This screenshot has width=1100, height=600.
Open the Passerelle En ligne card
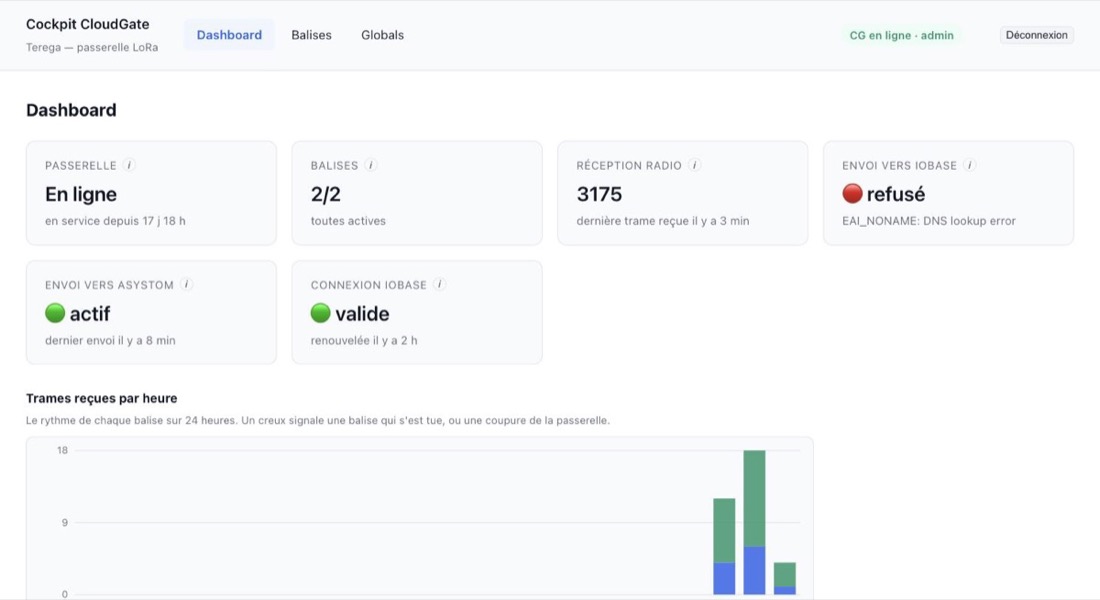click(152, 193)
